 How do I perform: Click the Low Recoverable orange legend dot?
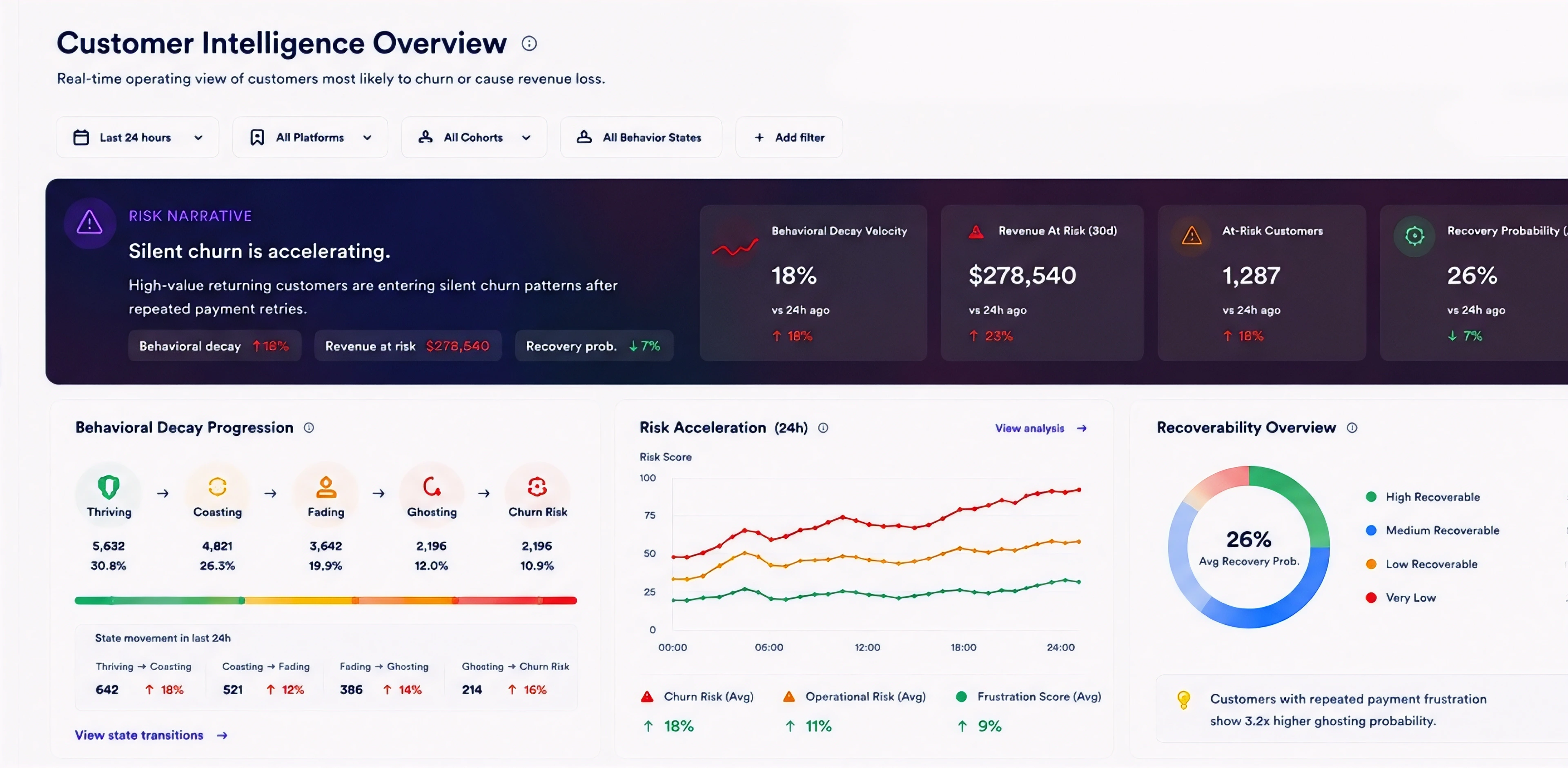click(1371, 564)
